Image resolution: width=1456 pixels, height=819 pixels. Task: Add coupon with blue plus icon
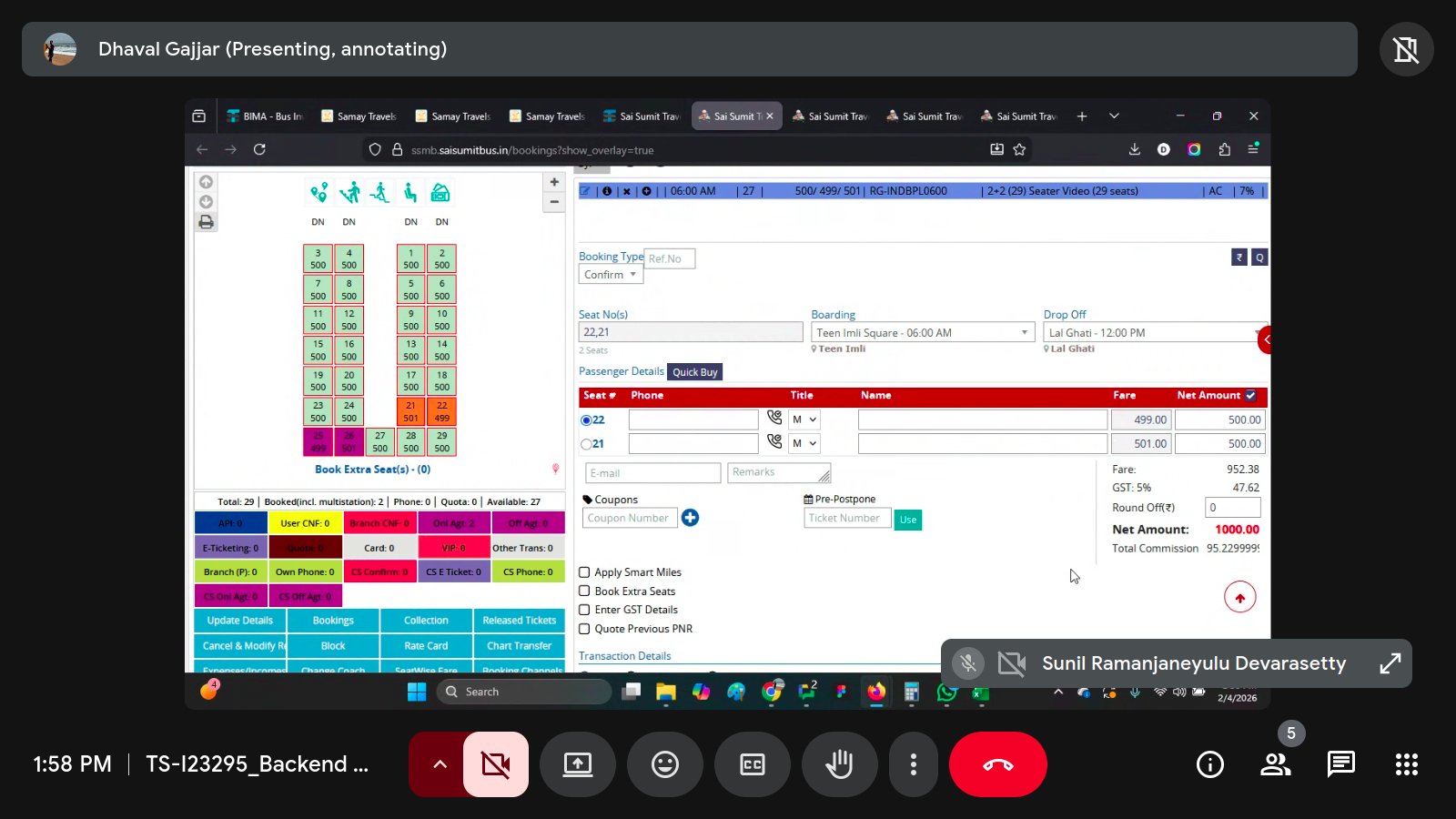pos(691,518)
